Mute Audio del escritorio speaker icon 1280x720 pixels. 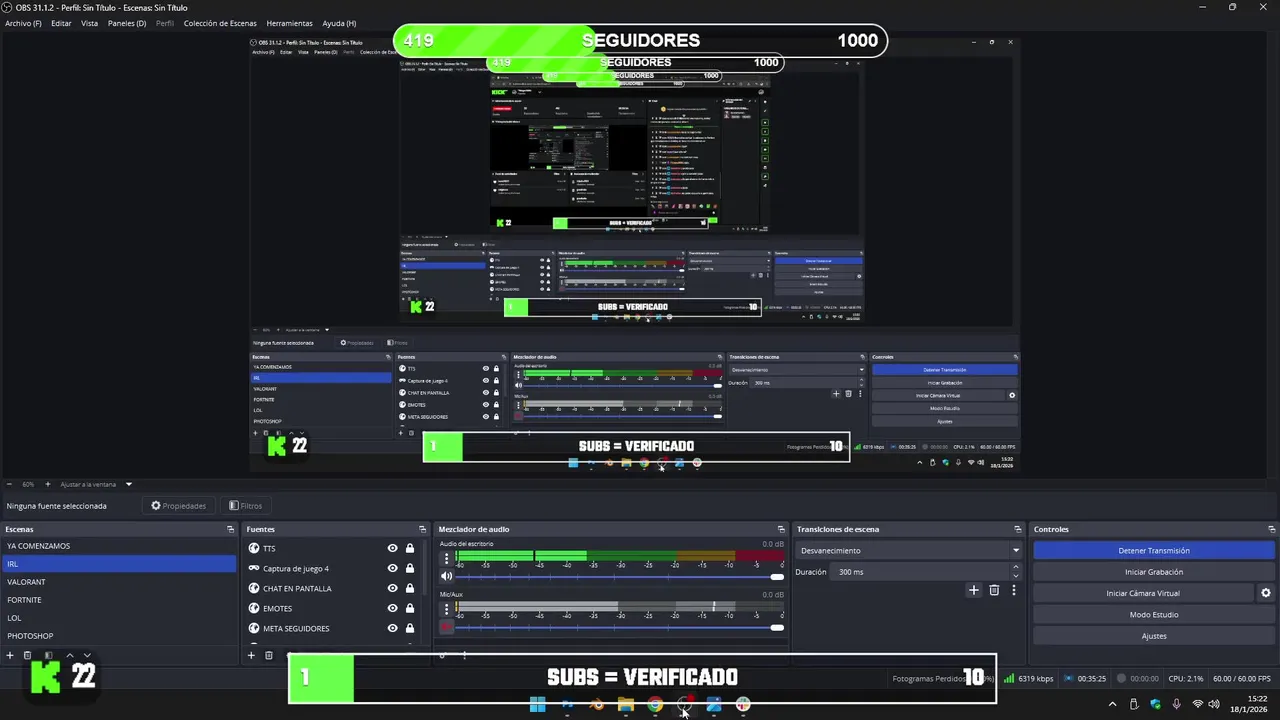coord(447,576)
